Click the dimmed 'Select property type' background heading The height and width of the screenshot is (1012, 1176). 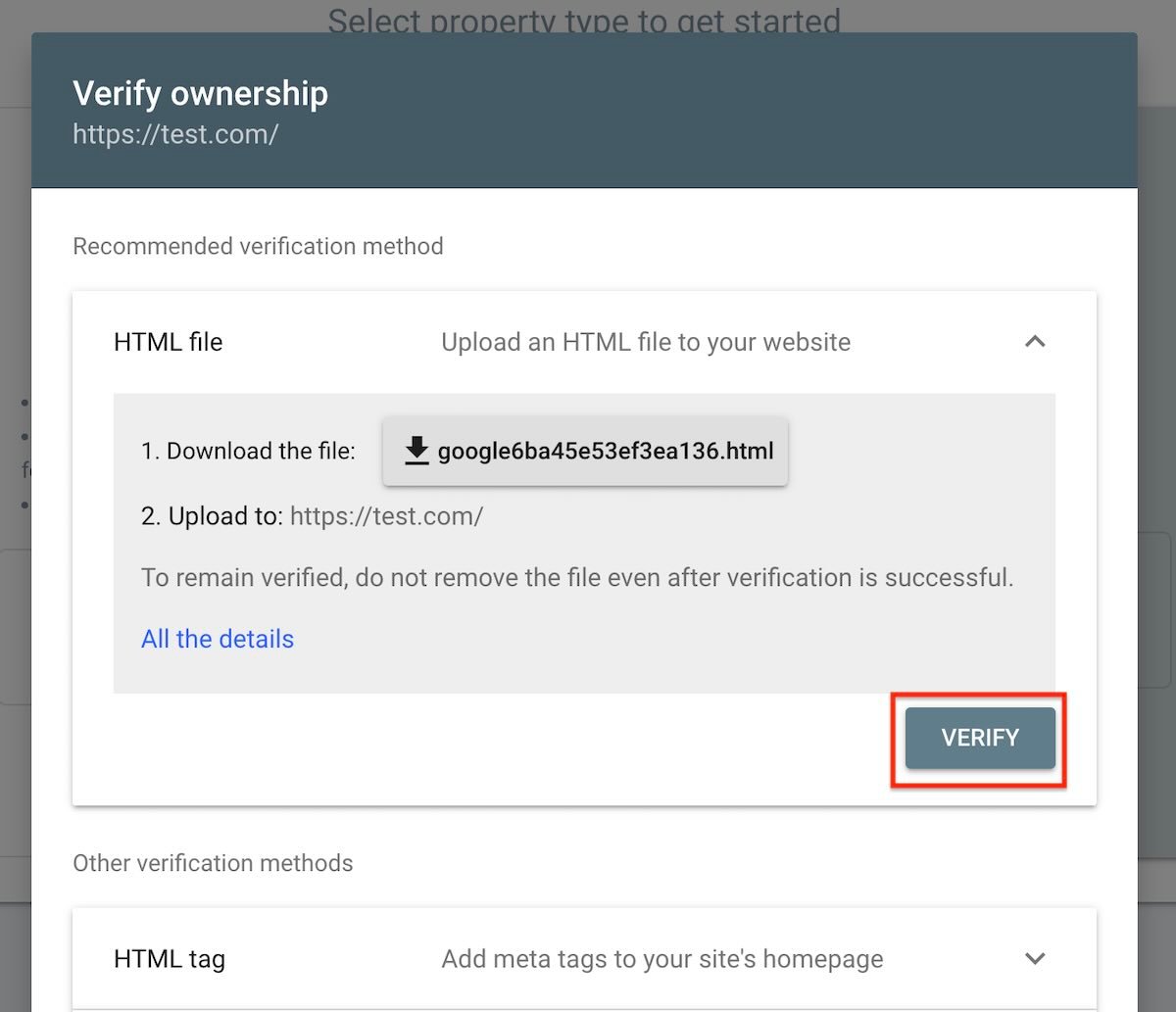(x=584, y=18)
